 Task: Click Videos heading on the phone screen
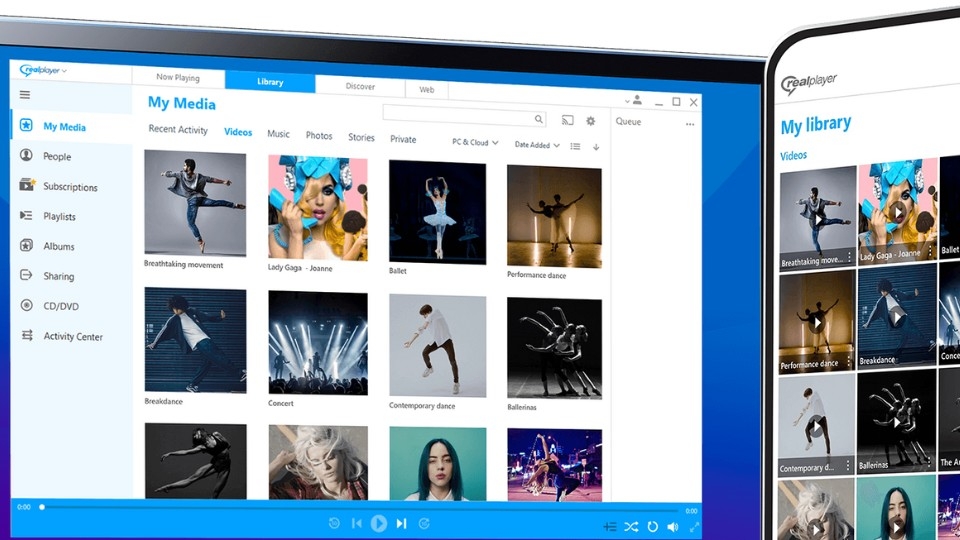(793, 156)
